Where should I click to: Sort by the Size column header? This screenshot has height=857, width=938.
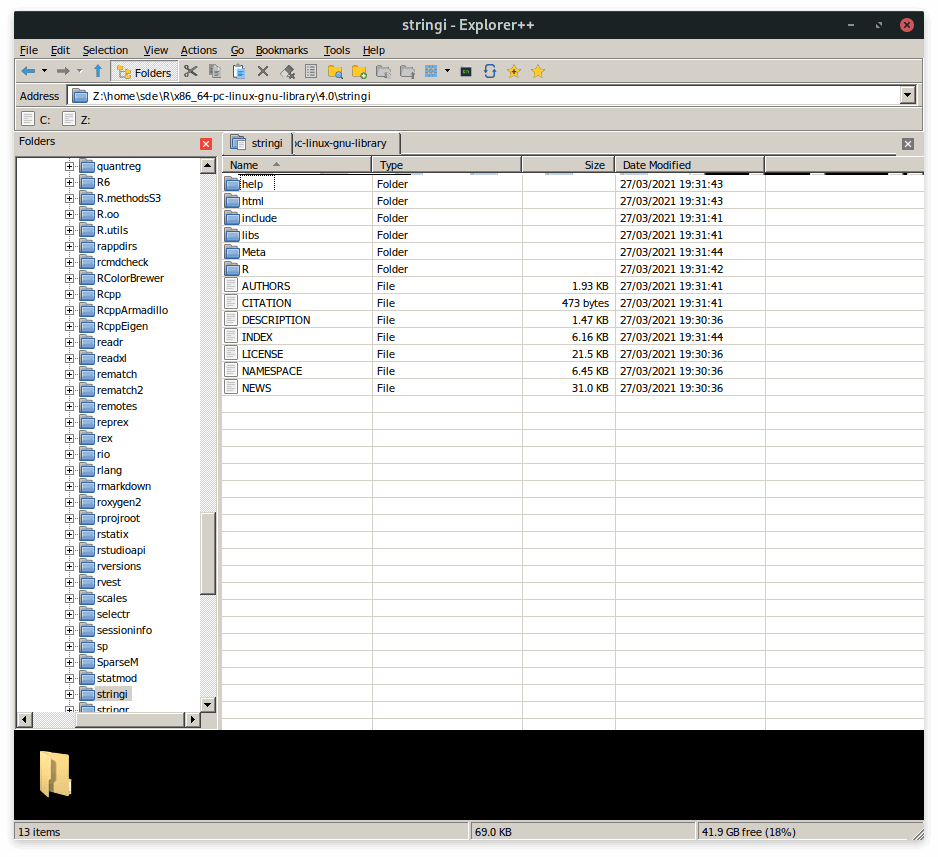pos(568,165)
